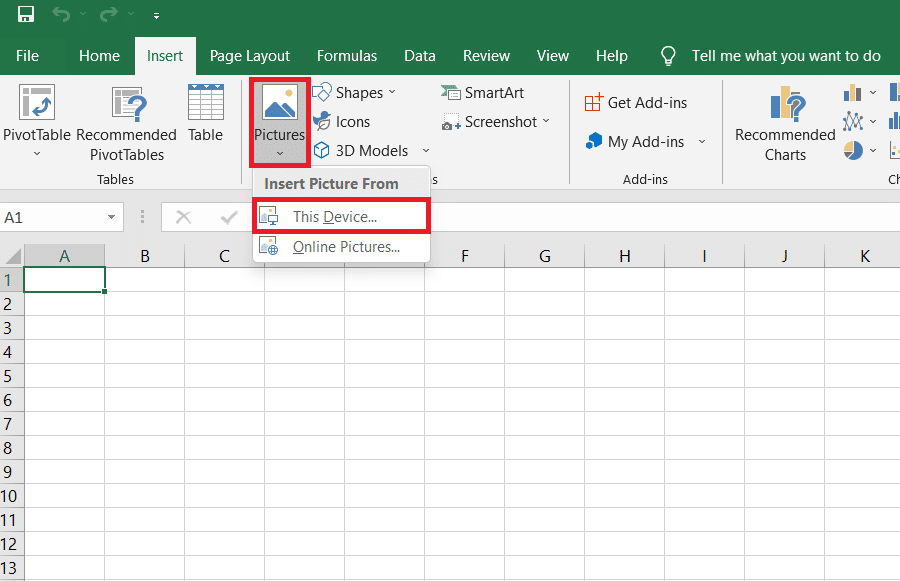This screenshot has height=581, width=900.
Task: Choose This Device... from picture menu
Action: tap(342, 216)
